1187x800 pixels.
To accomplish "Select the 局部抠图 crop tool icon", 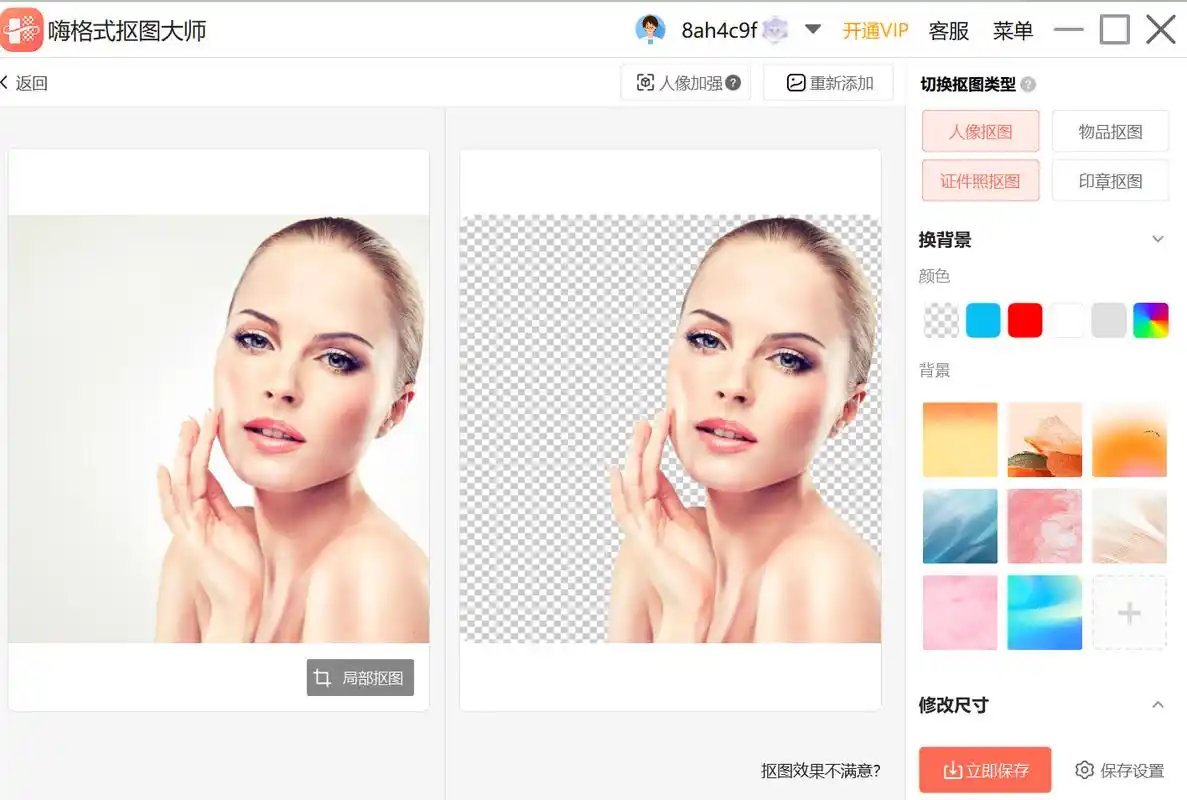I will pos(323,677).
